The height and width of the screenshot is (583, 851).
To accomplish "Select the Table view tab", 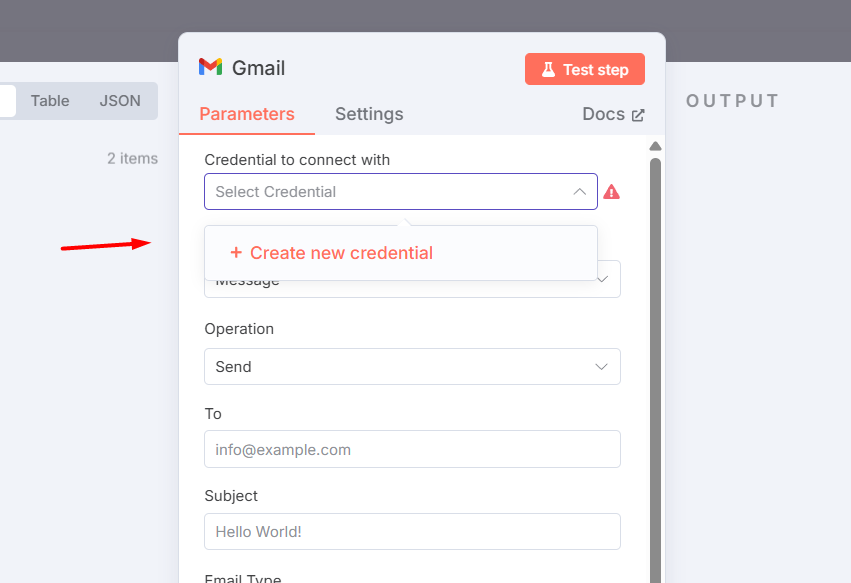I will coord(50,101).
